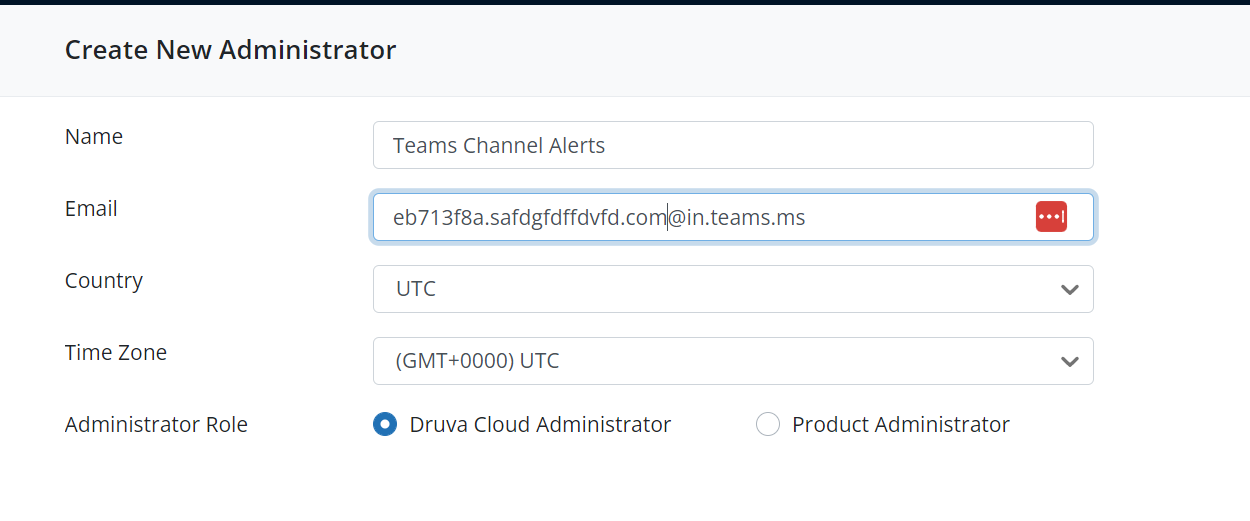Click the UTC value in Country box
Screen dimensions: 1250x521
tap(416, 289)
